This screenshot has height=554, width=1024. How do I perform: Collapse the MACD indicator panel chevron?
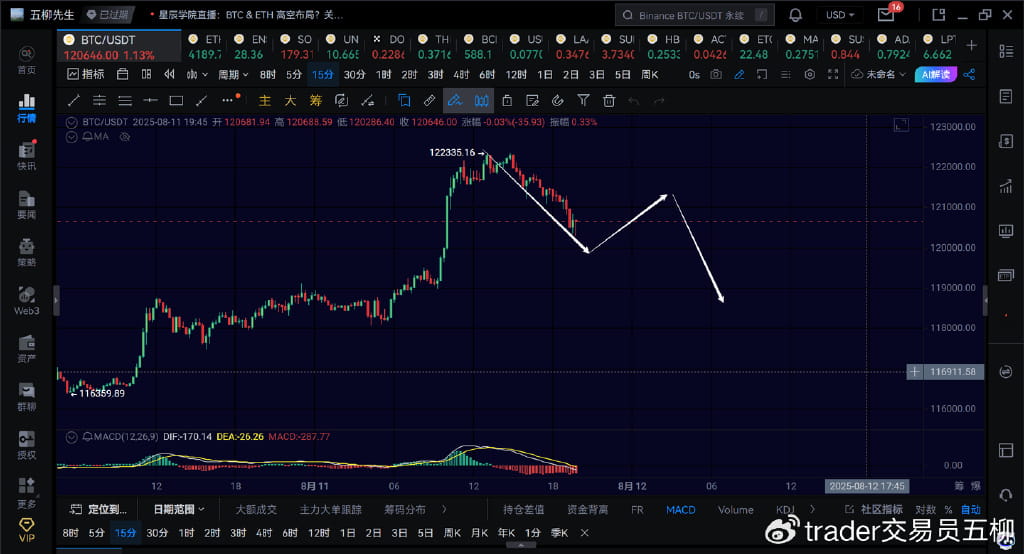pyautogui.click(x=71, y=436)
